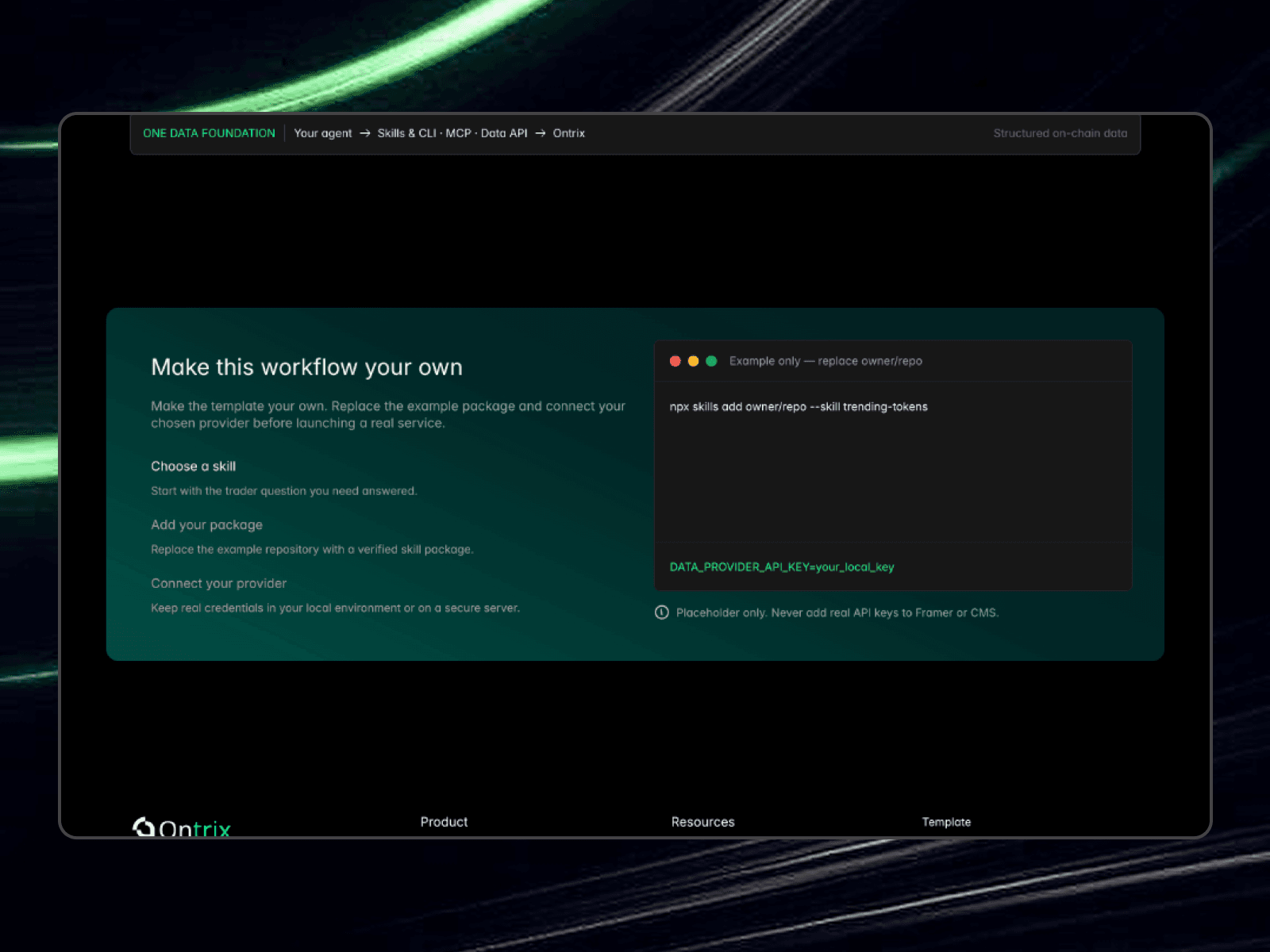
Task: Click the arrow before "Ontrix" in the top bar
Action: (x=541, y=133)
